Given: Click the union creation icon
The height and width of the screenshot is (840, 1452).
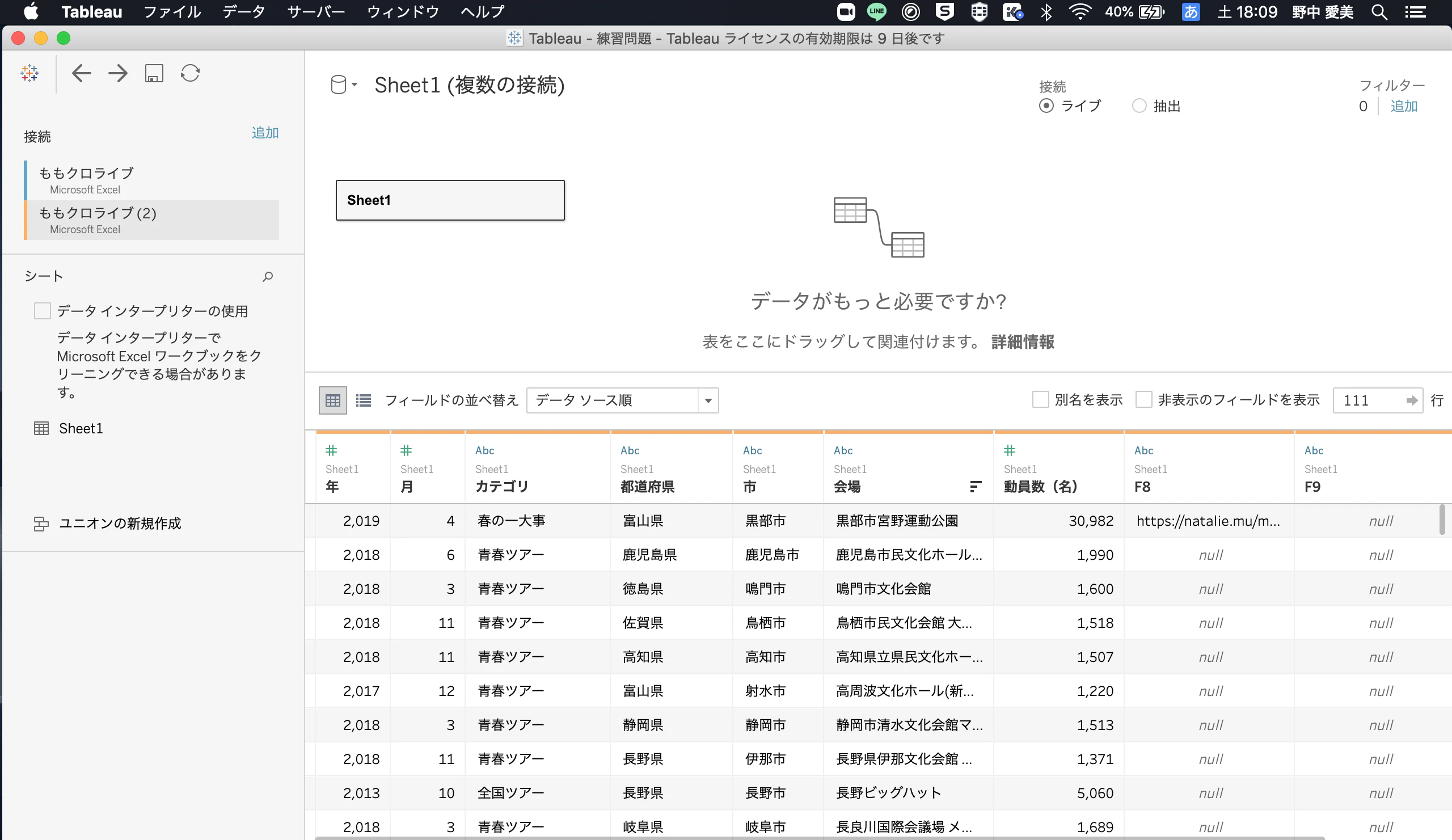Looking at the screenshot, I should (x=41, y=523).
